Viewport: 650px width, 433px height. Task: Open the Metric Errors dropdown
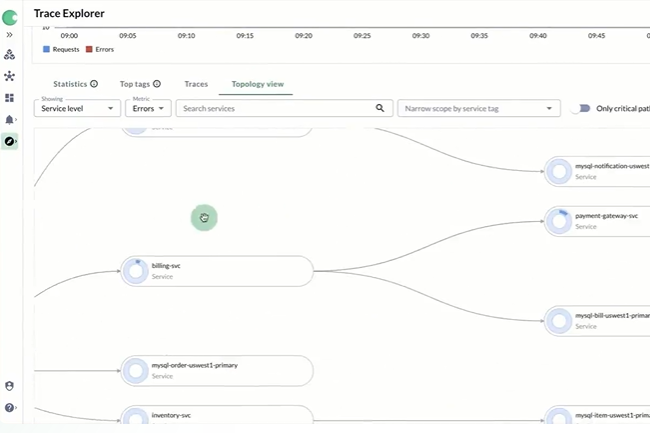pos(148,108)
